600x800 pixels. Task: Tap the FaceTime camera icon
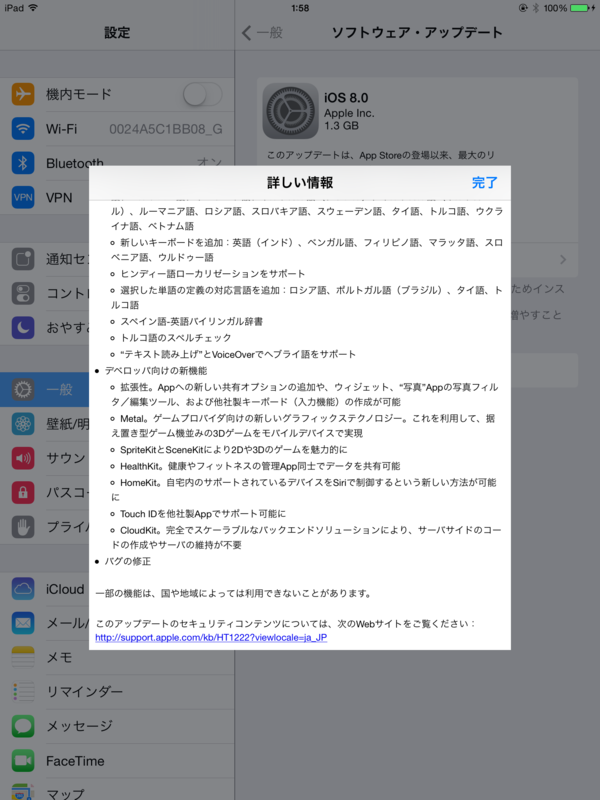coord(23,760)
